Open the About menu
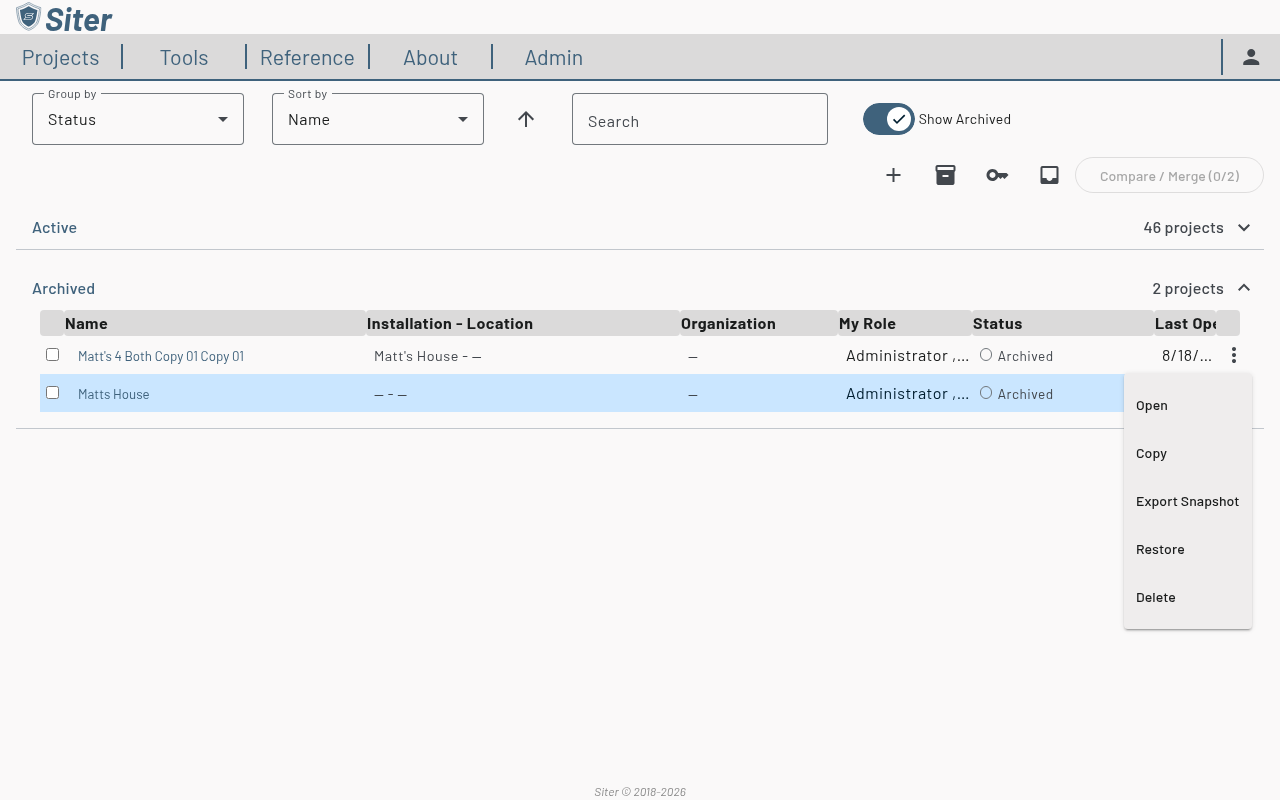The height and width of the screenshot is (800, 1280). coord(430,57)
